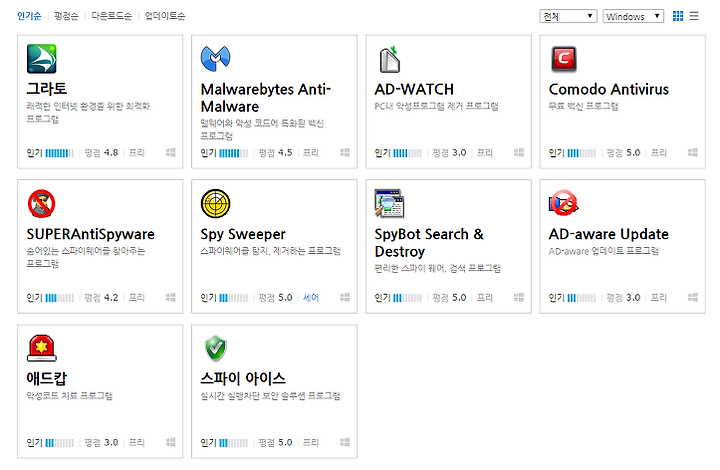Open the AD-WATCH app icon
Image resolution: width=720 pixels, height=470 pixels.
389,59
